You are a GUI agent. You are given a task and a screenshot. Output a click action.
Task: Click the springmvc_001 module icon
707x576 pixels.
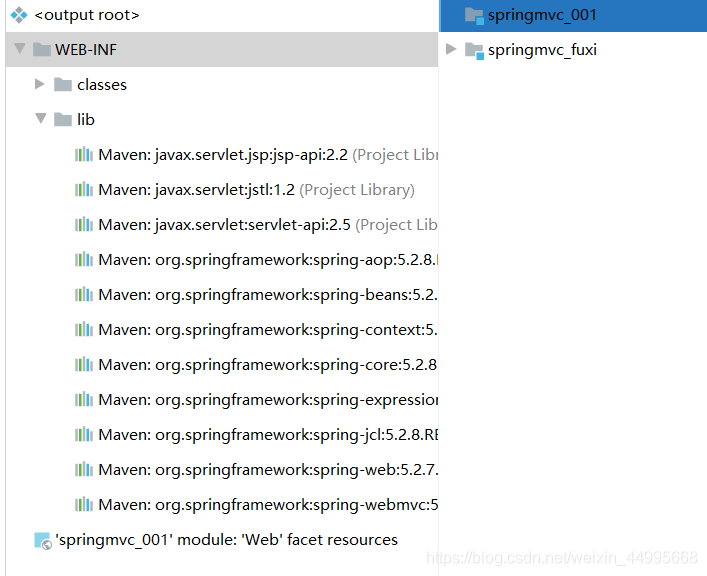(x=474, y=15)
